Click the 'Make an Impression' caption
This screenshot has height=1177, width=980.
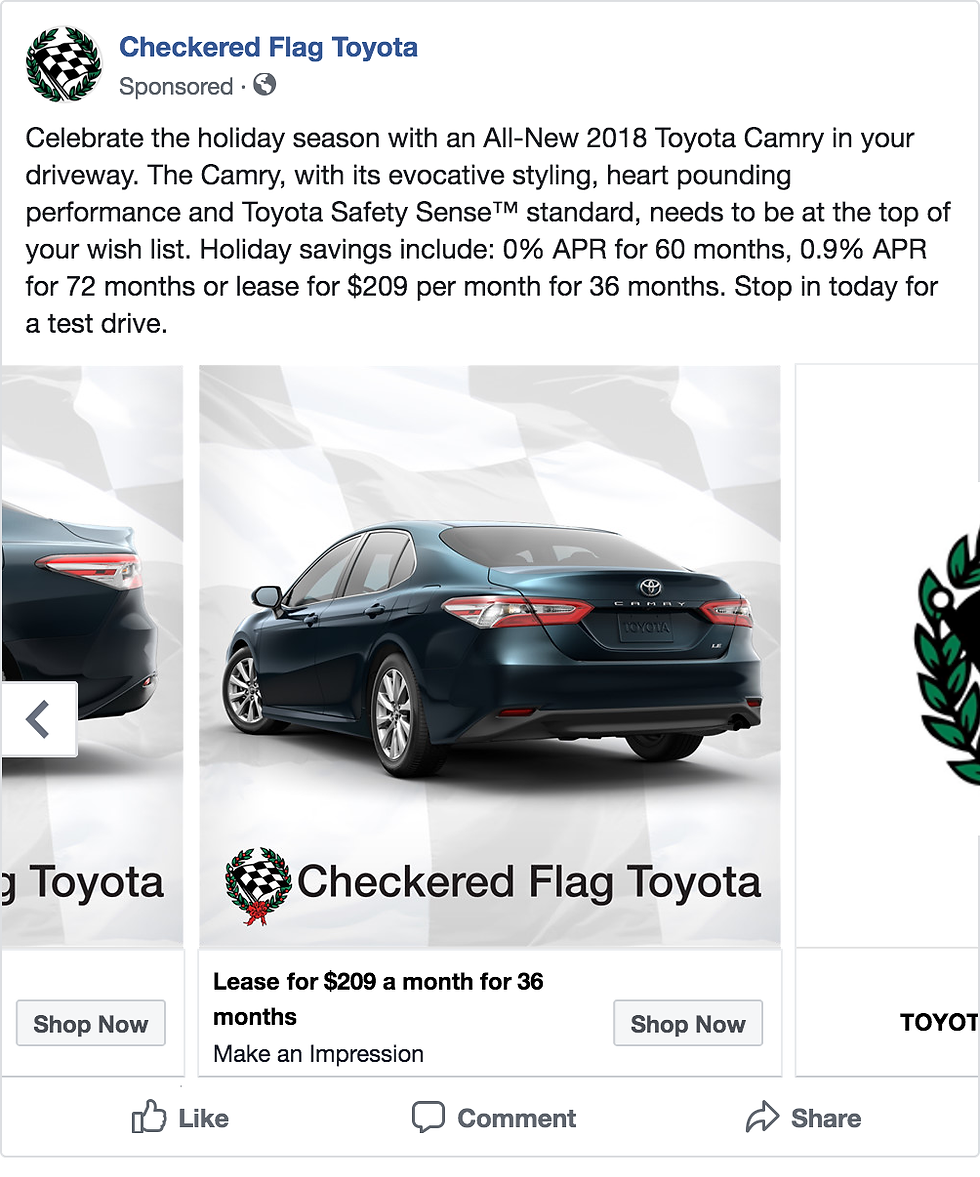pos(318,1054)
